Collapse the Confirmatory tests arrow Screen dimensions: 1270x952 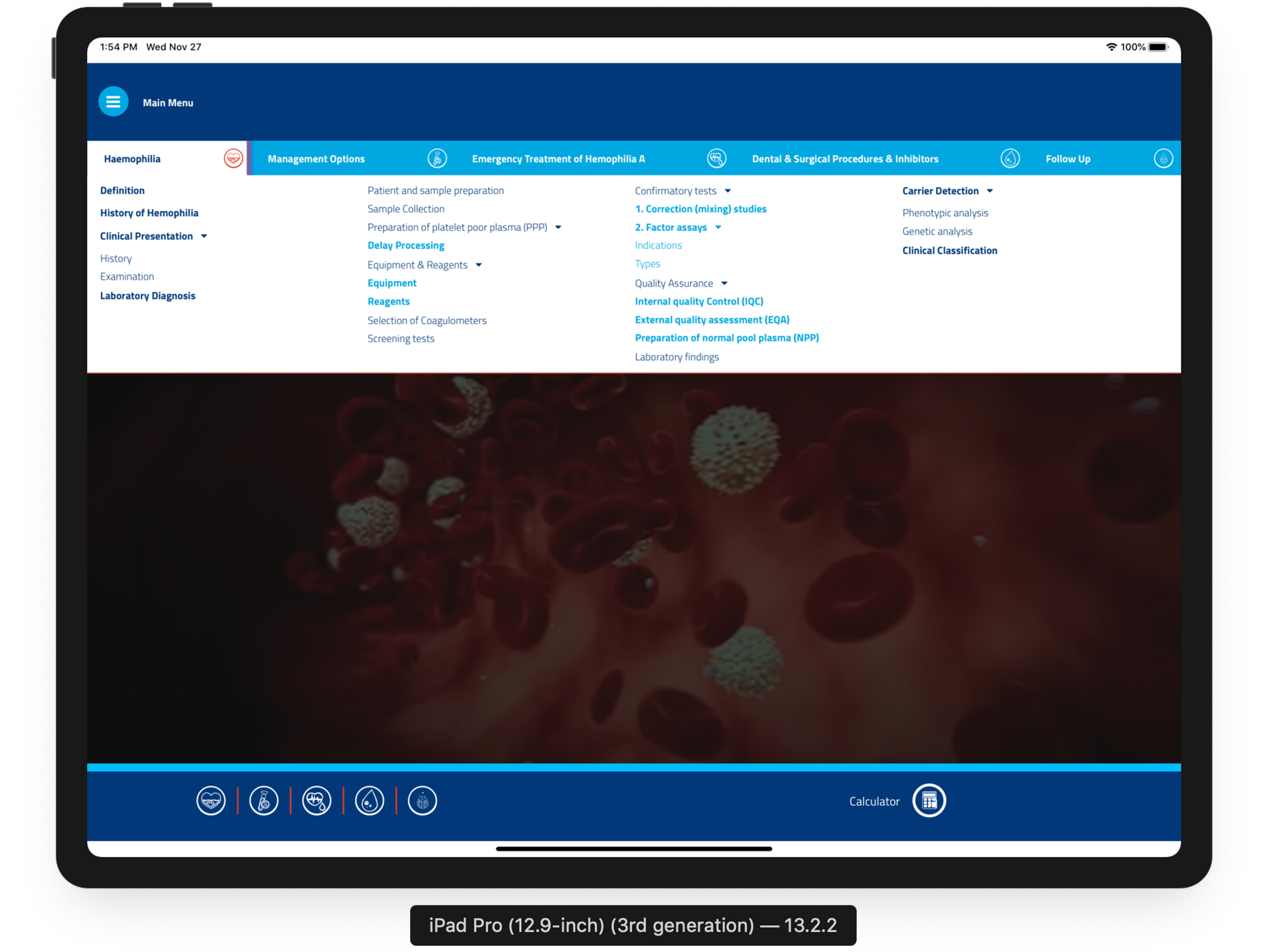point(728,191)
